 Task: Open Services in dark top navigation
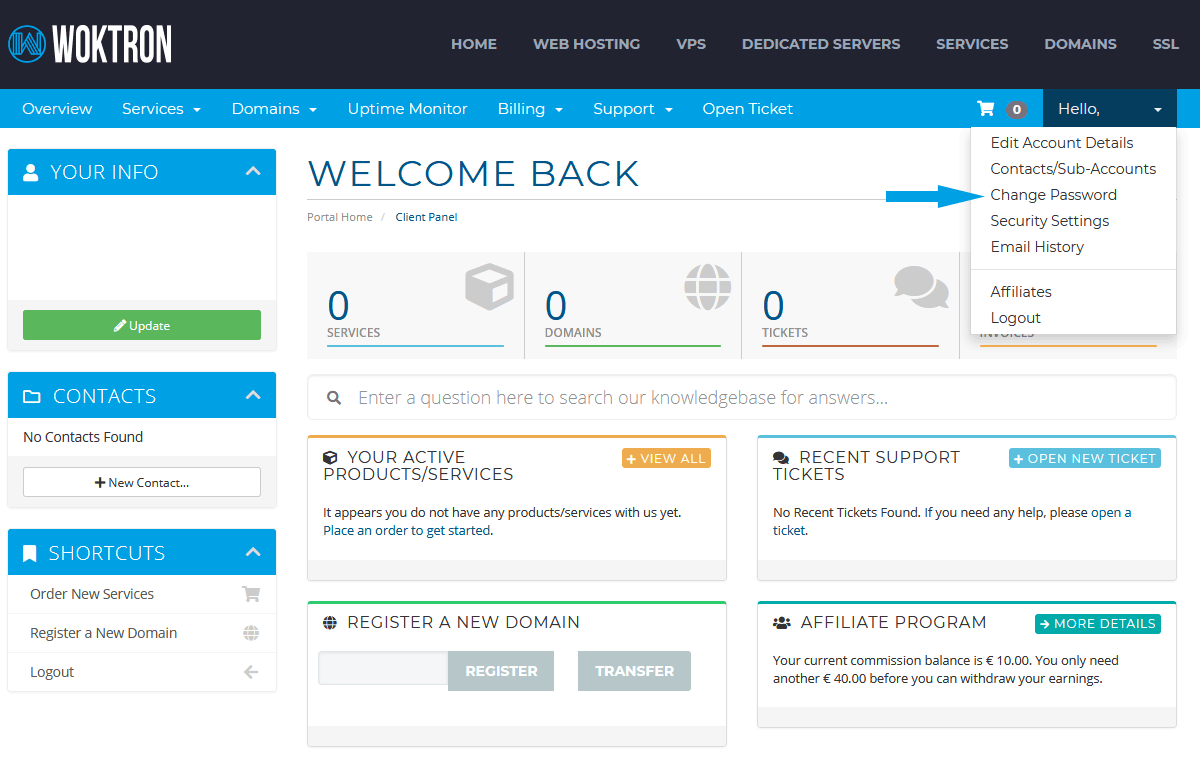tap(972, 44)
